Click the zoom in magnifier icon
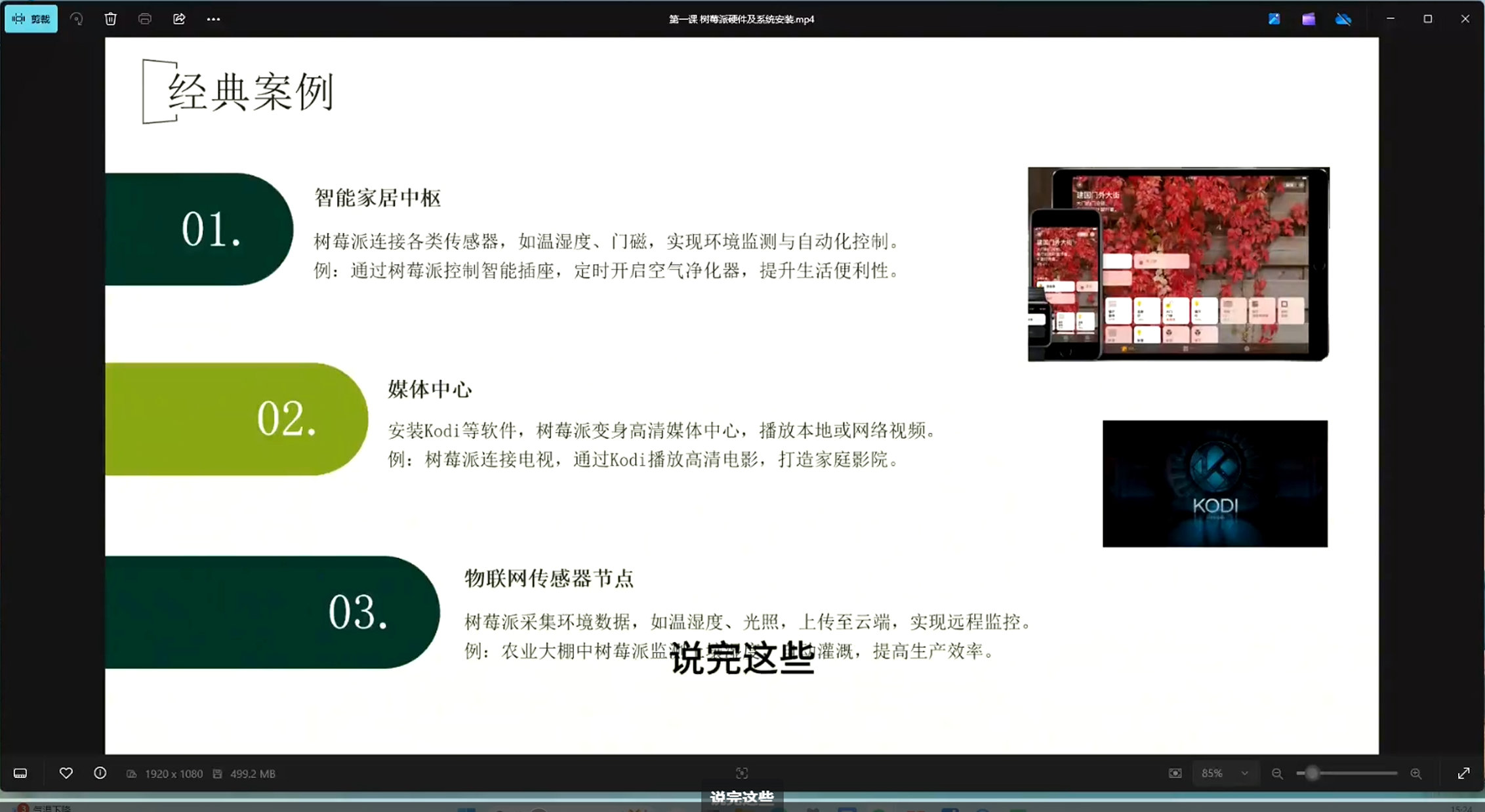 pyautogui.click(x=1416, y=773)
